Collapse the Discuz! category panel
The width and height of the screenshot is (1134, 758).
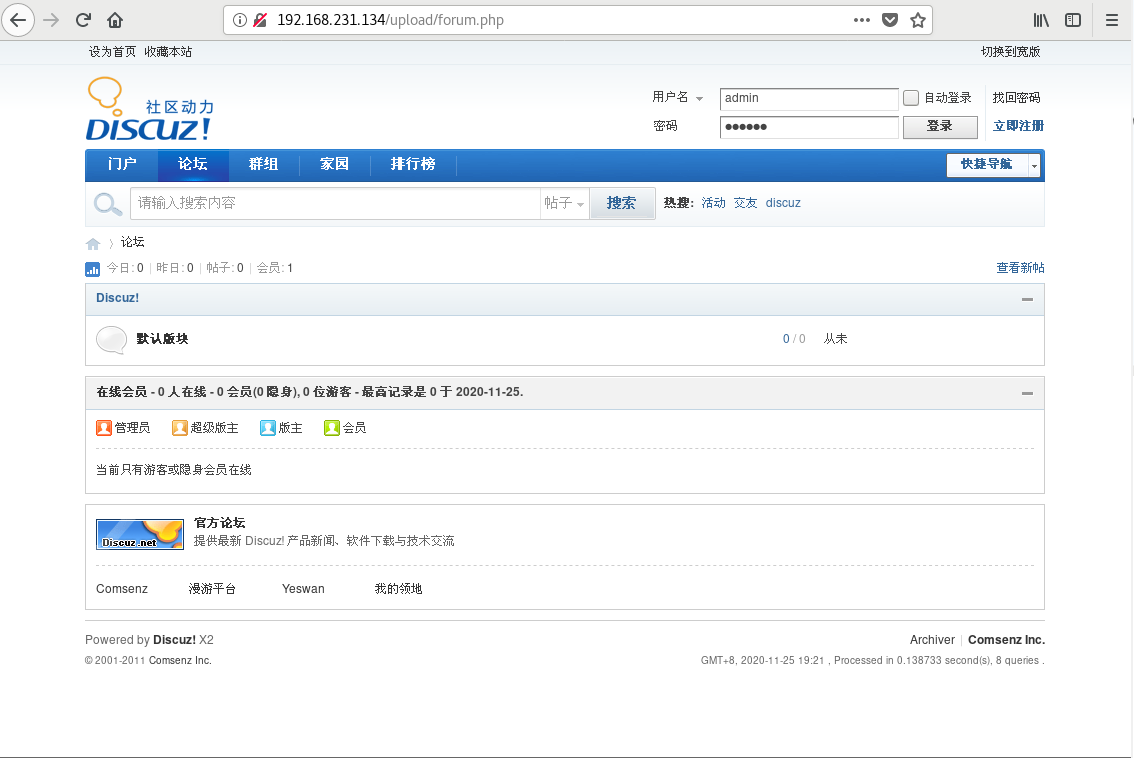tap(1026, 297)
